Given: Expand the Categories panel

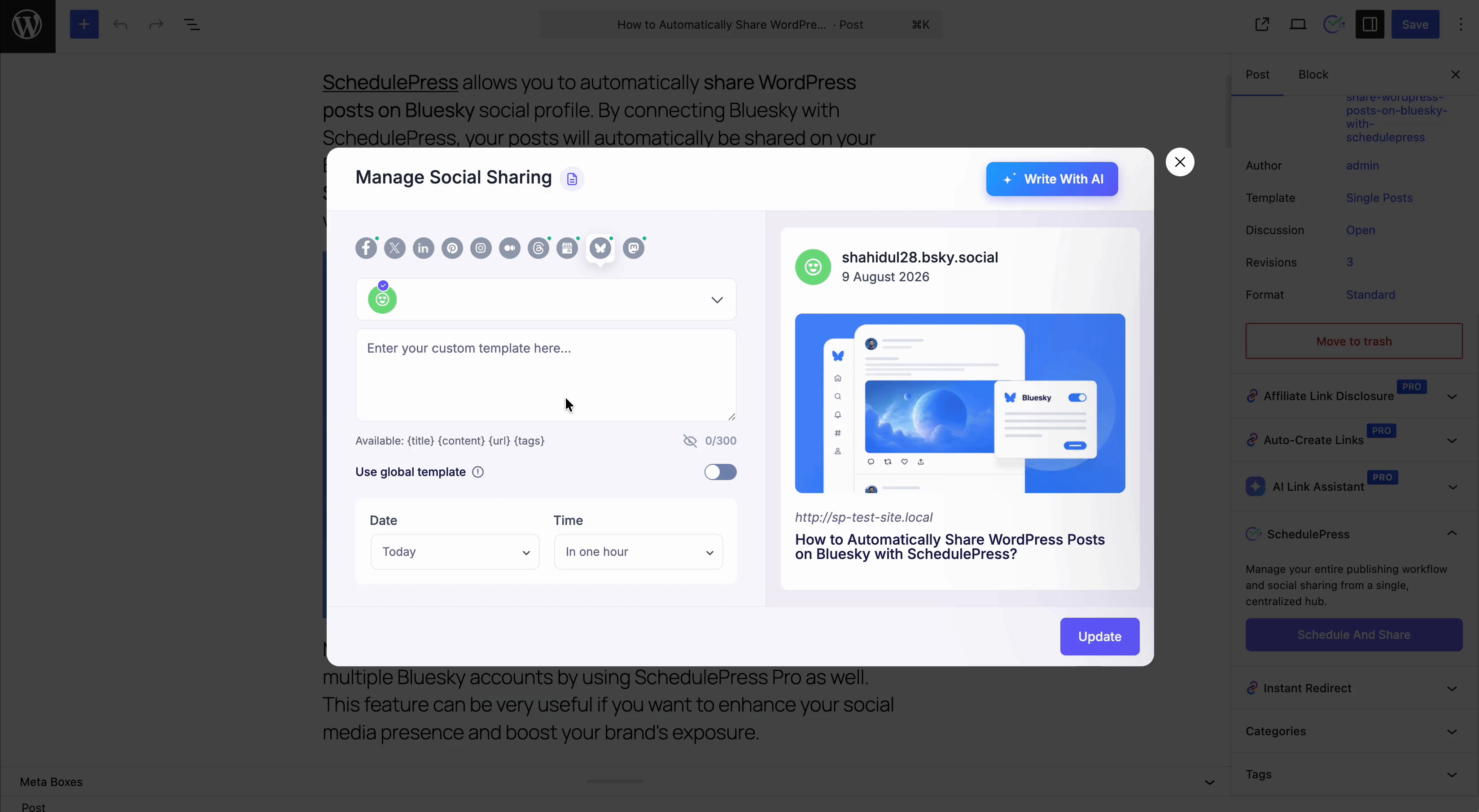Looking at the screenshot, I should click(x=1354, y=731).
